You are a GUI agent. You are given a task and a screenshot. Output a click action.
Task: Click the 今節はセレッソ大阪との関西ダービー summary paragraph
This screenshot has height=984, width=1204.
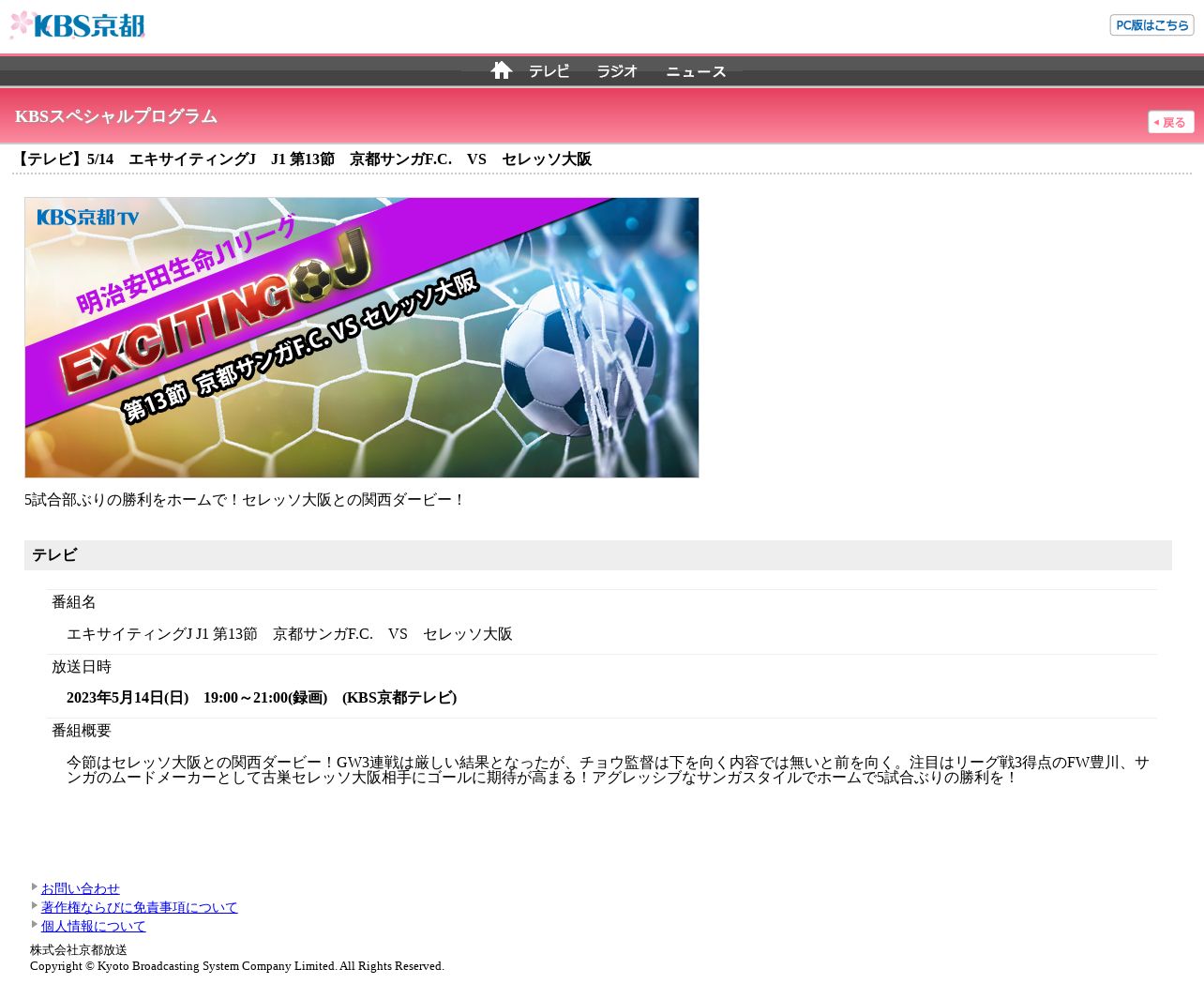pos(609,770)
